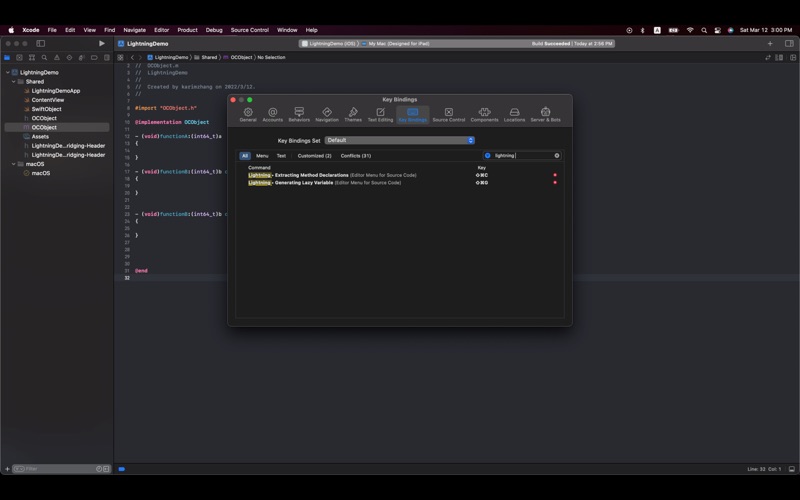Click conflict indicator for Extracting Method Declarations
This screenshot has height=500, width=800.
pos(555,175)
